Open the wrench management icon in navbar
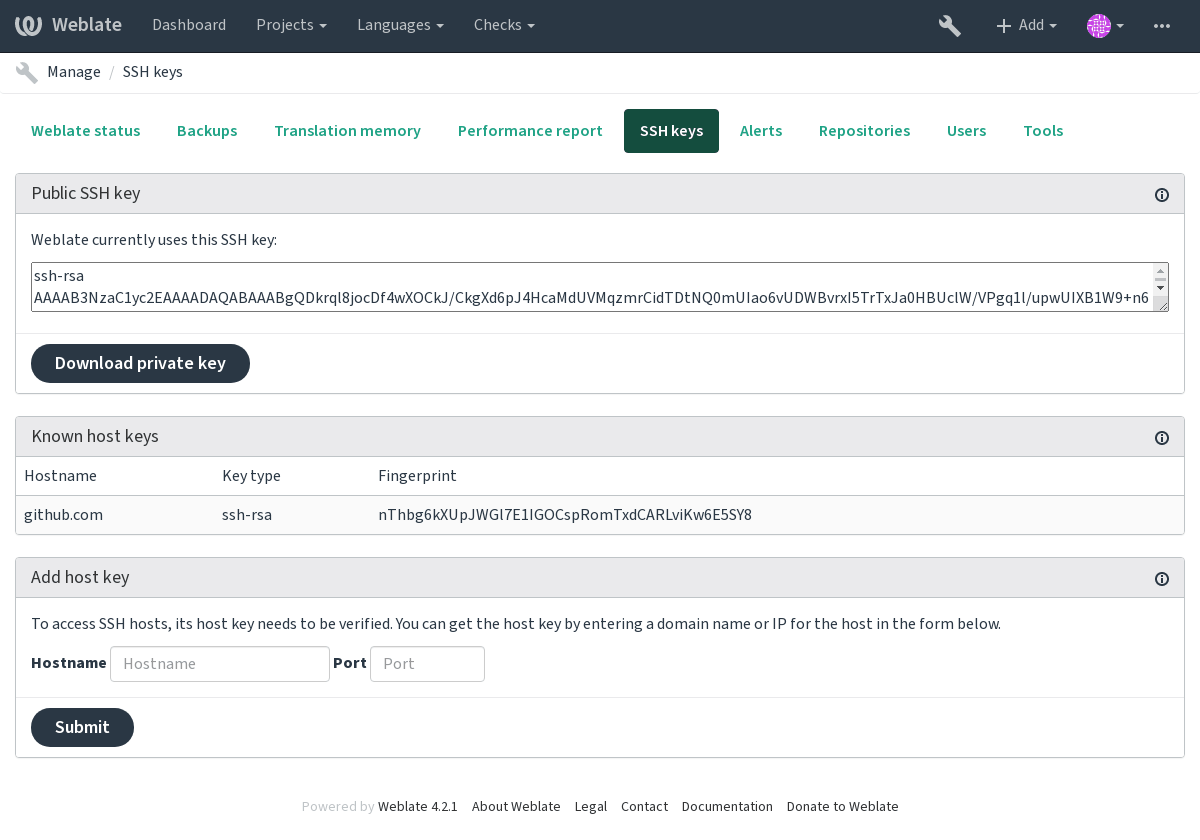The image size is (1200, 840). pos(949,26)
